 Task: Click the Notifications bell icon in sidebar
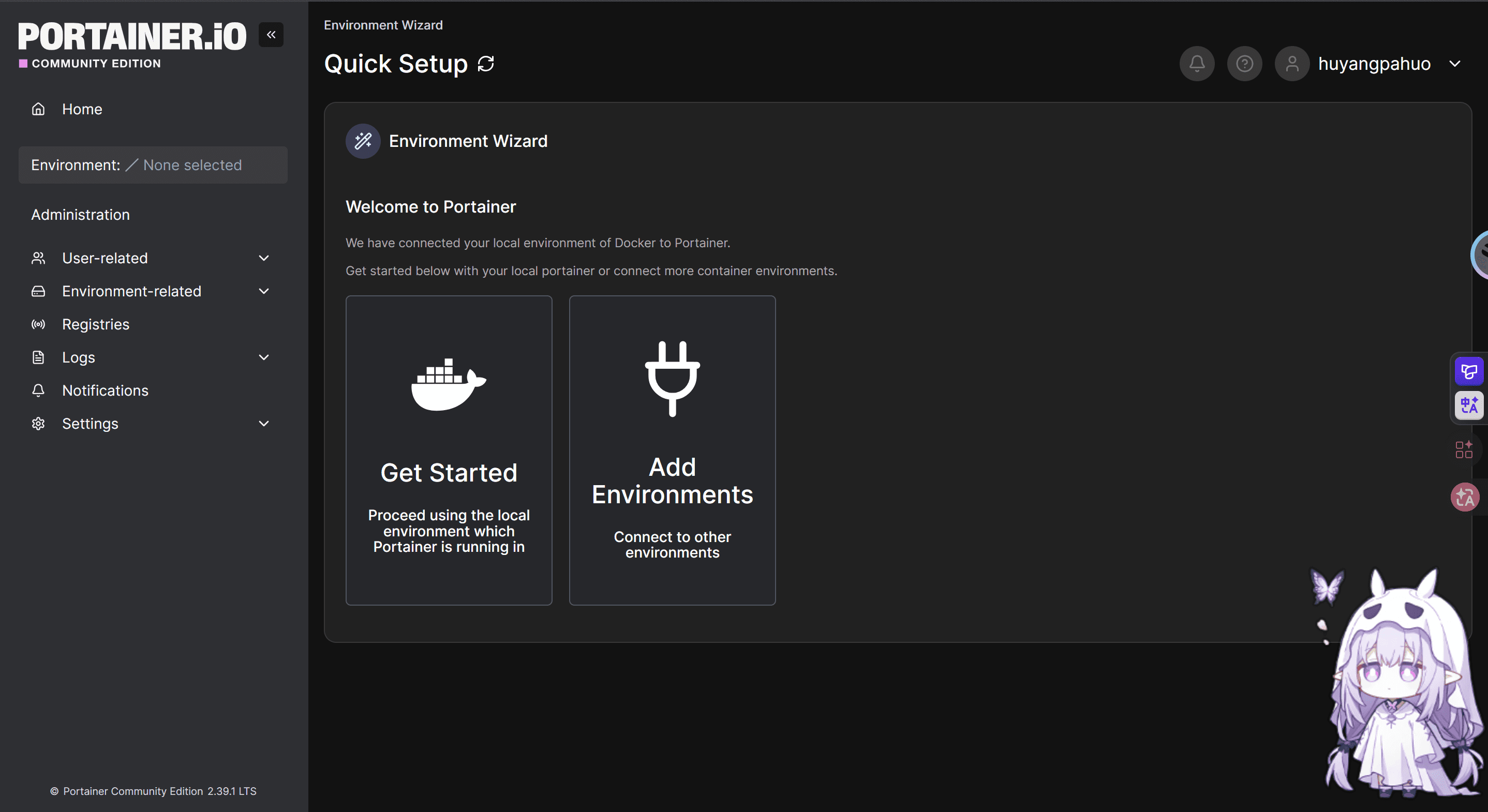coord(38,390)
